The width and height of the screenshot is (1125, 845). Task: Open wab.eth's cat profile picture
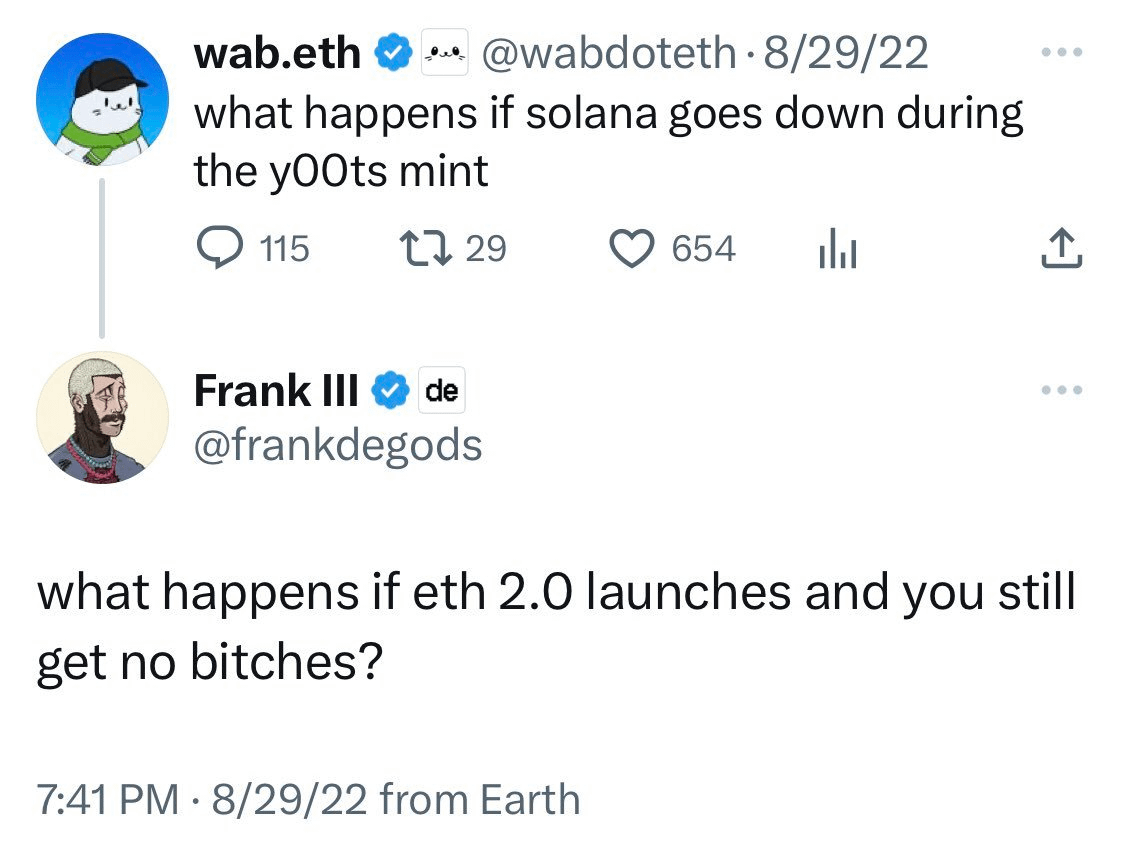(103, 99)
